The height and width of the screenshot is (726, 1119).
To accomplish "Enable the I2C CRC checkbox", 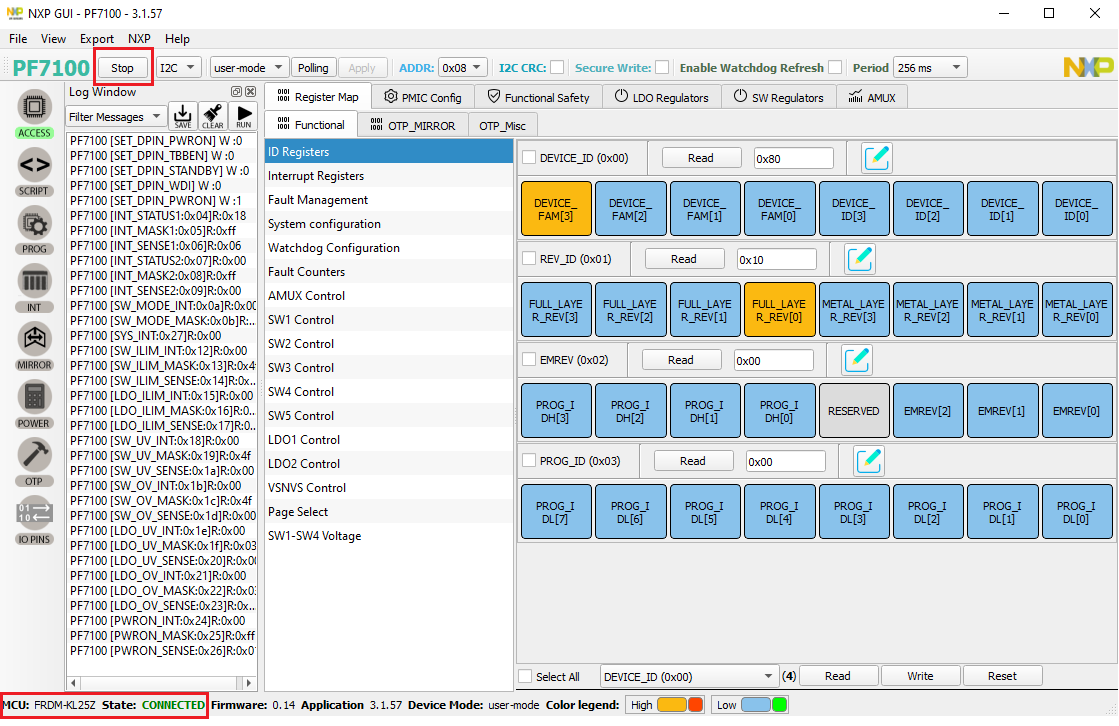I will [557, 68].
